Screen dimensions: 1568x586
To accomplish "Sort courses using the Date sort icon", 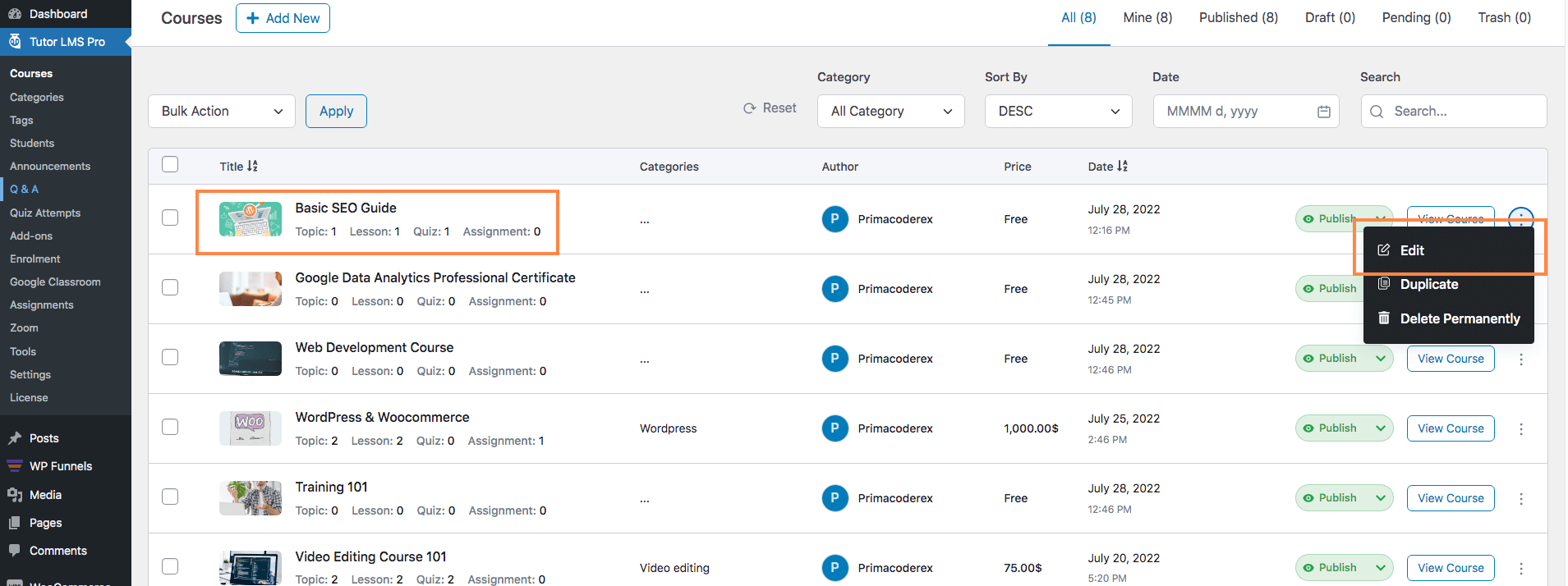I will (1122, 166).
